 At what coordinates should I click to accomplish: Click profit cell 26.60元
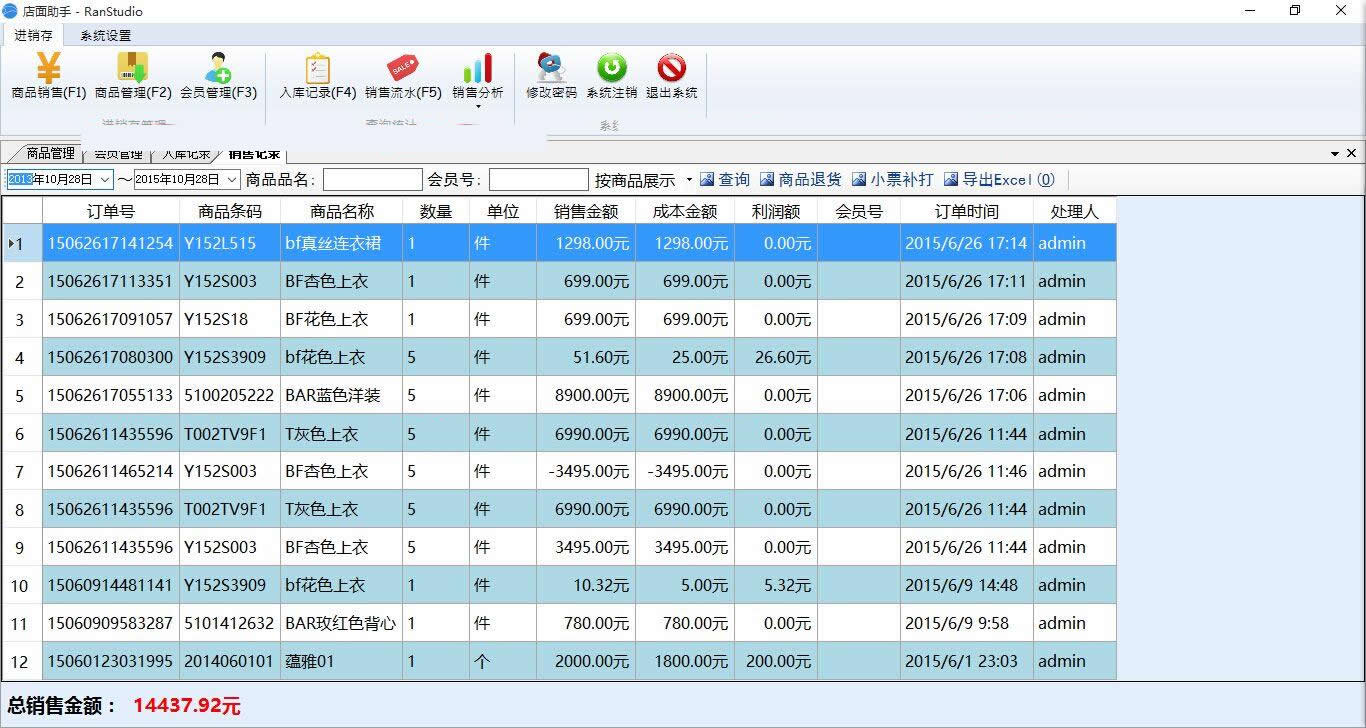(776, 358)
